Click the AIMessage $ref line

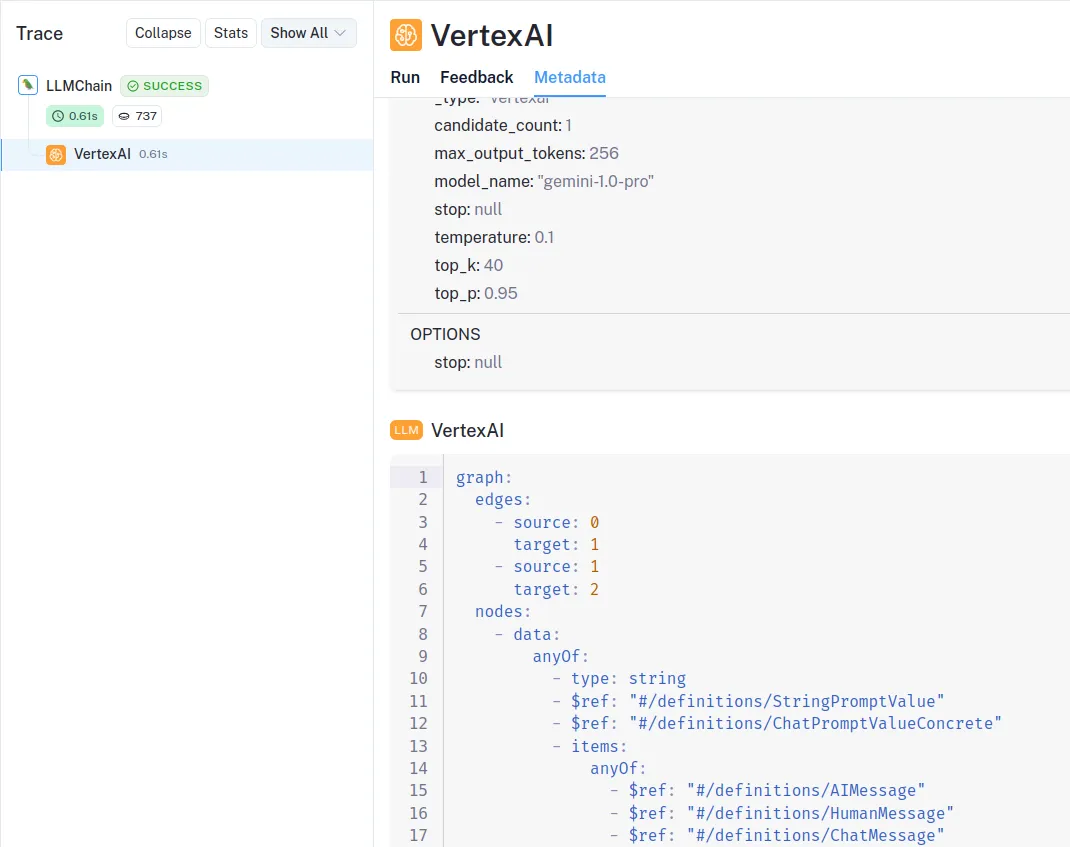point(768,790)
